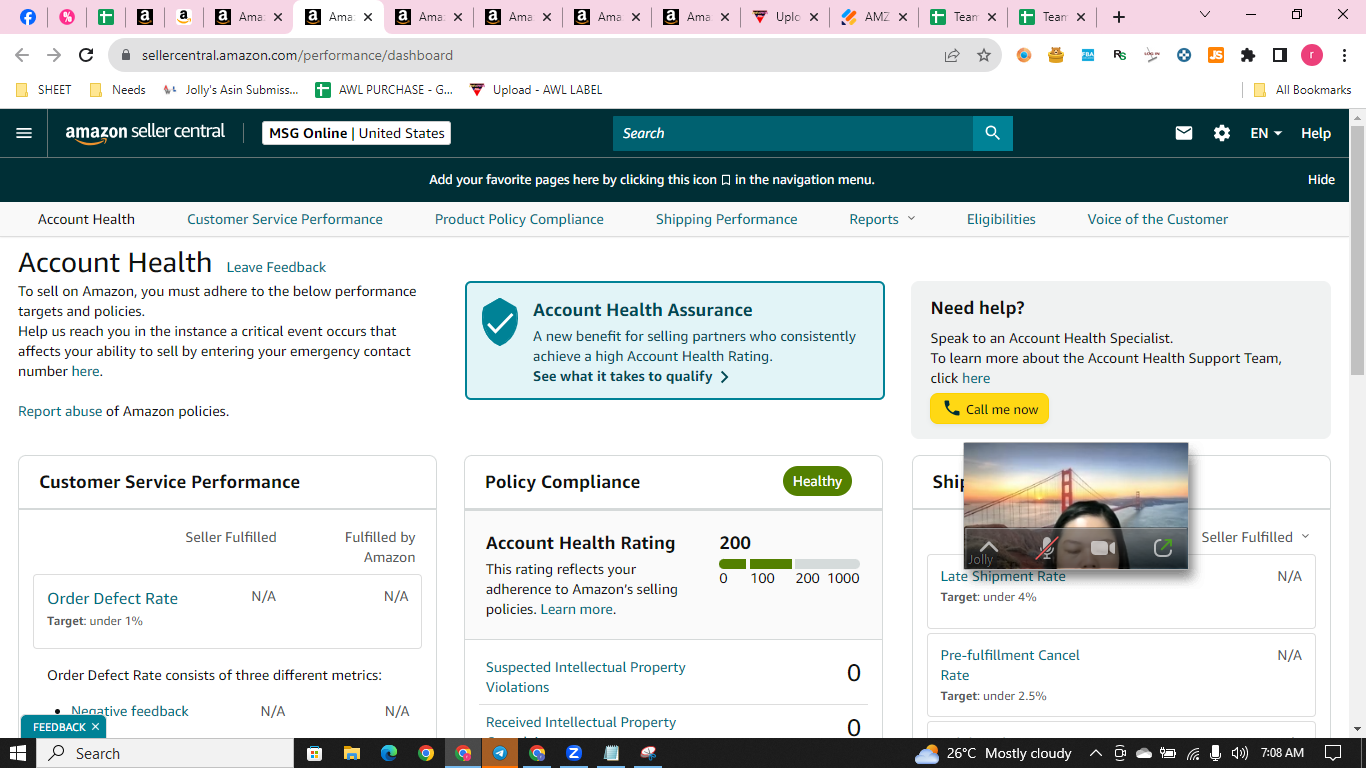The width and height of the screenshot is (1366, 768).
Task: Hide the favorite pages banner
Action: coord(1321,180)
